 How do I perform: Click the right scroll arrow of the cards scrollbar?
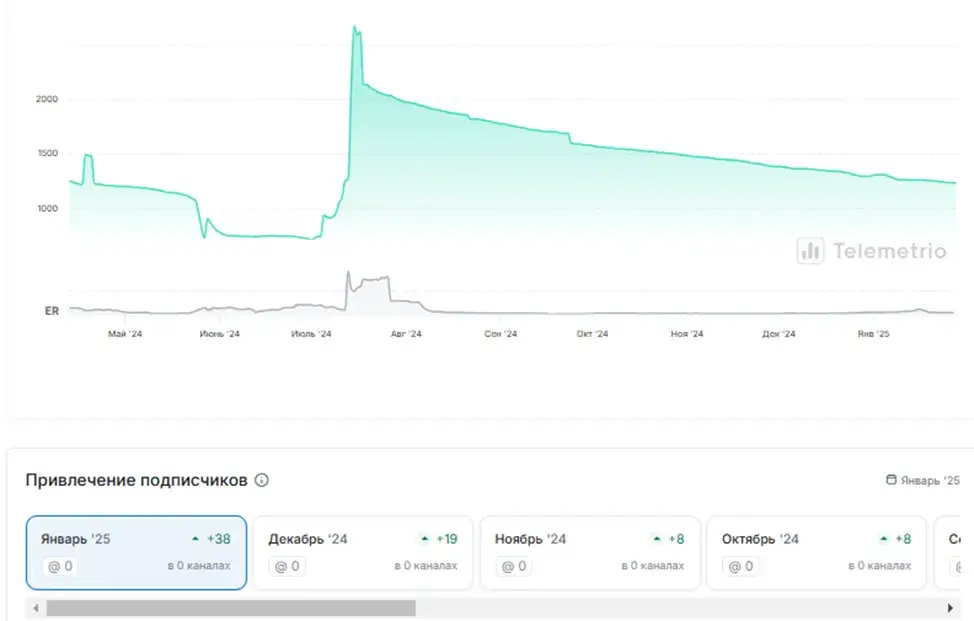coord(950,608)
